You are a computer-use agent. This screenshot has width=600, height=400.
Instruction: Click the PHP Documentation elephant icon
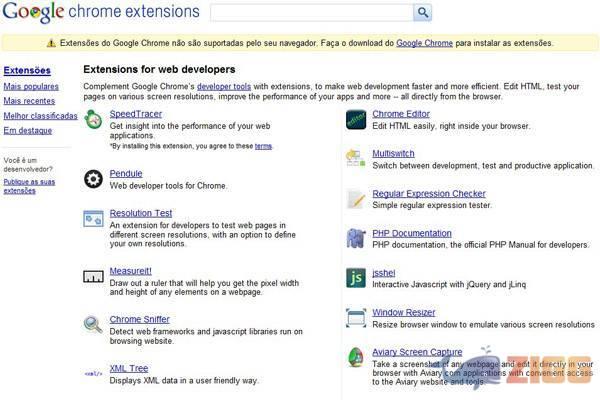356,238
